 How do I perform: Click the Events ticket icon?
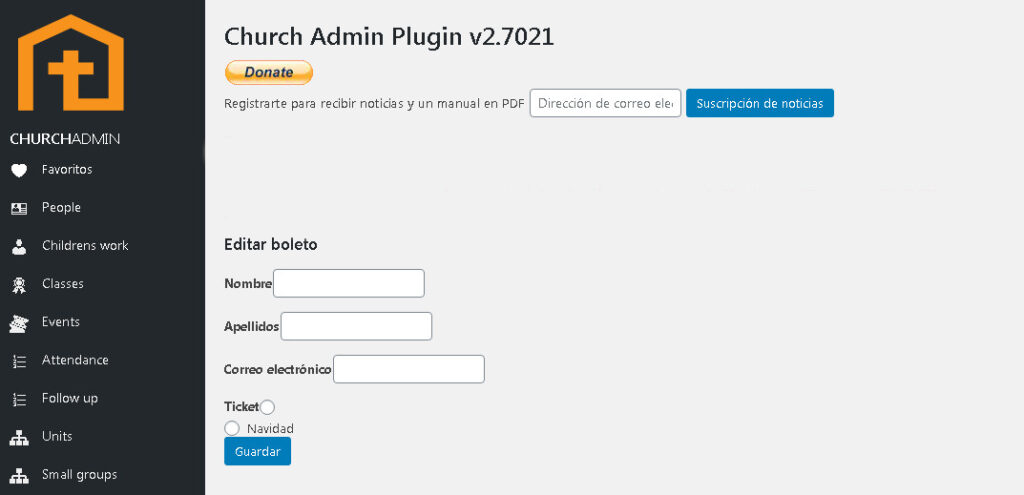18,323
